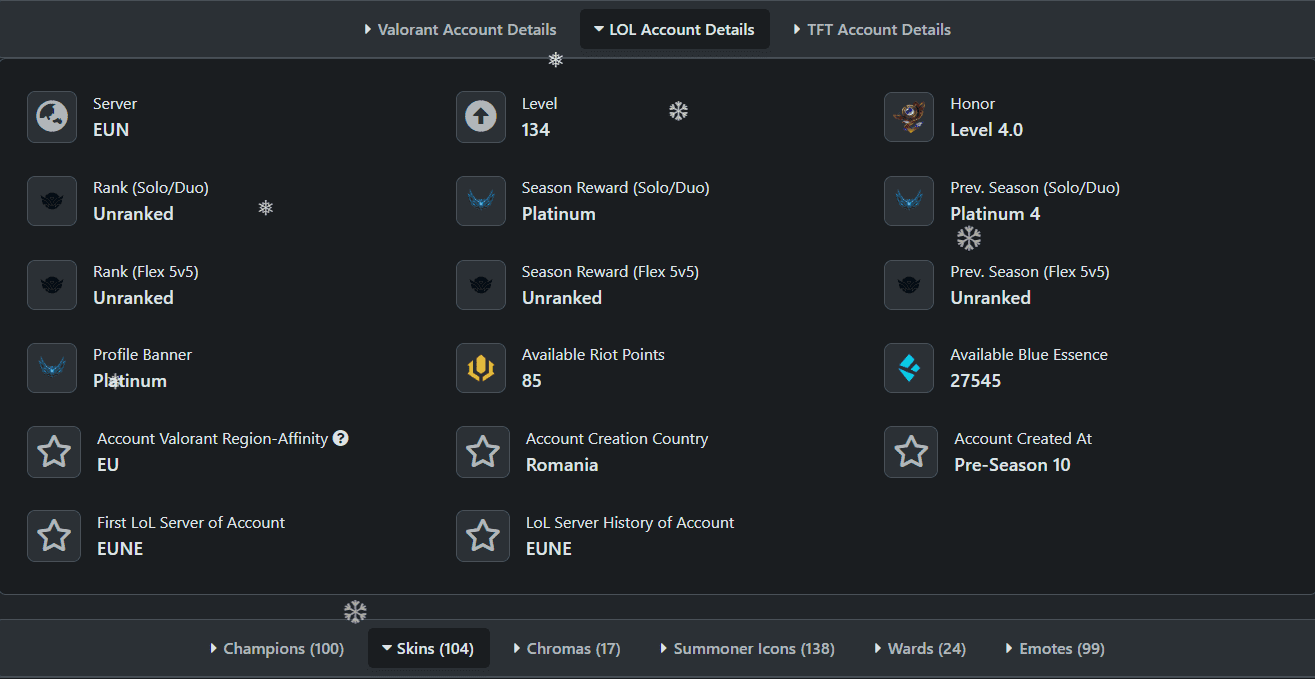1315x679 pixels.
Task: Select the Skins (104) tab
Action: 428,648
